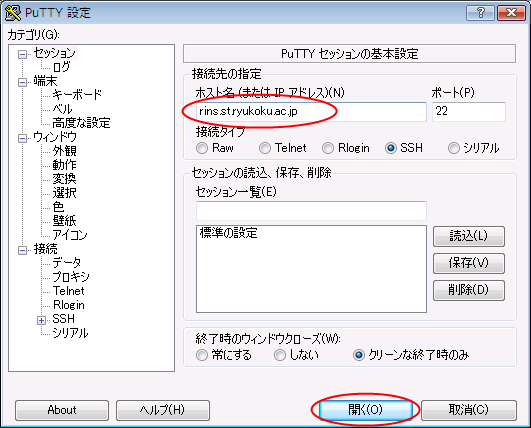Collapse the 接続 category node
The width and height of the screenshot is (531, 428).
22,250
